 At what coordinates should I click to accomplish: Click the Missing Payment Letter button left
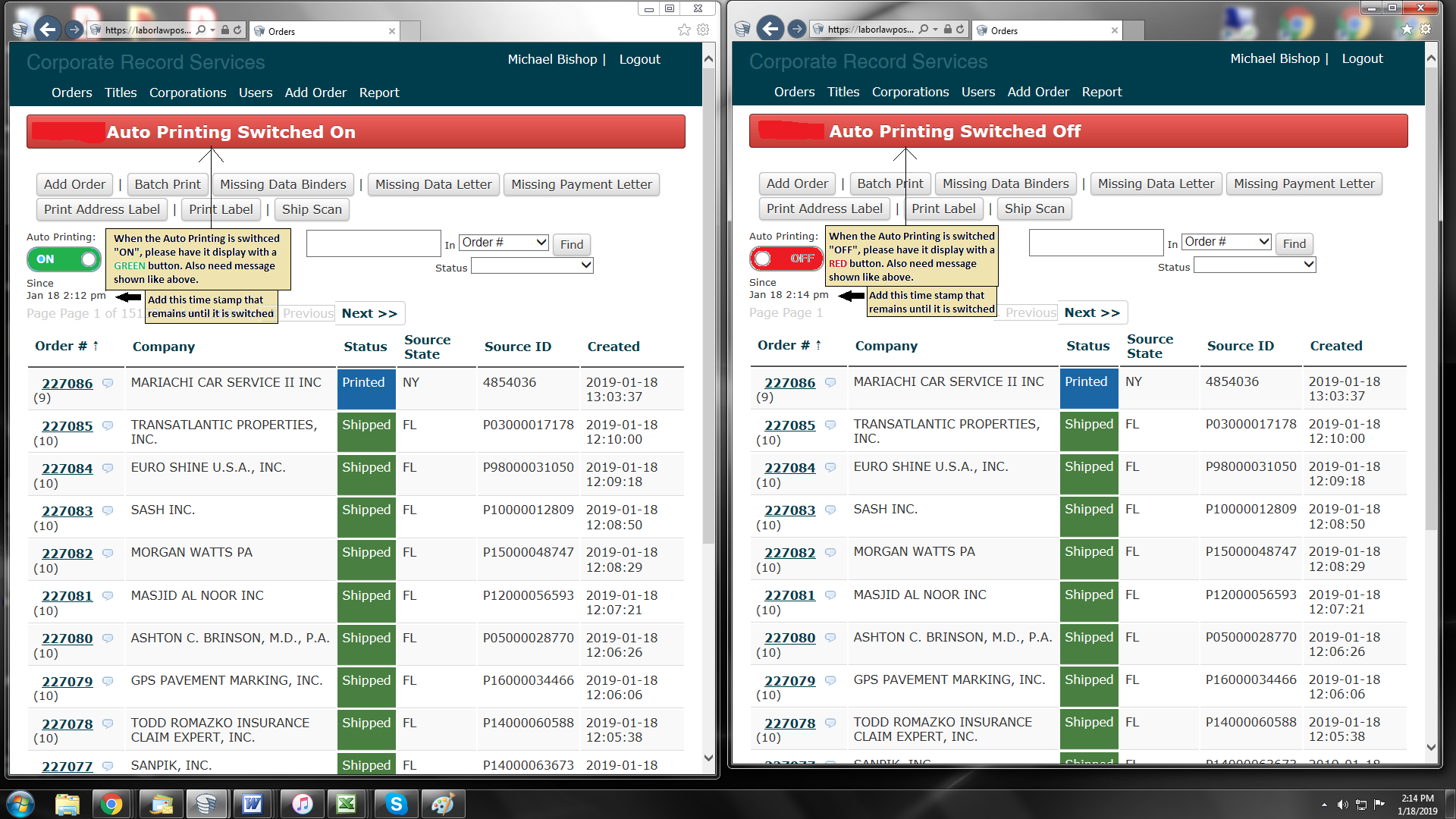point(581,184)
